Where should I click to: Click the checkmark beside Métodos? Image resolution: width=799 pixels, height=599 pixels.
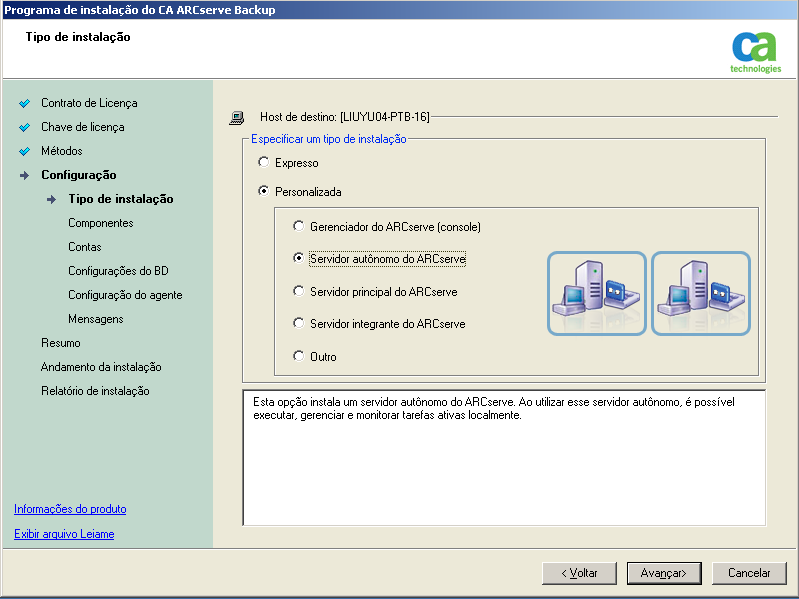[24, 151]
